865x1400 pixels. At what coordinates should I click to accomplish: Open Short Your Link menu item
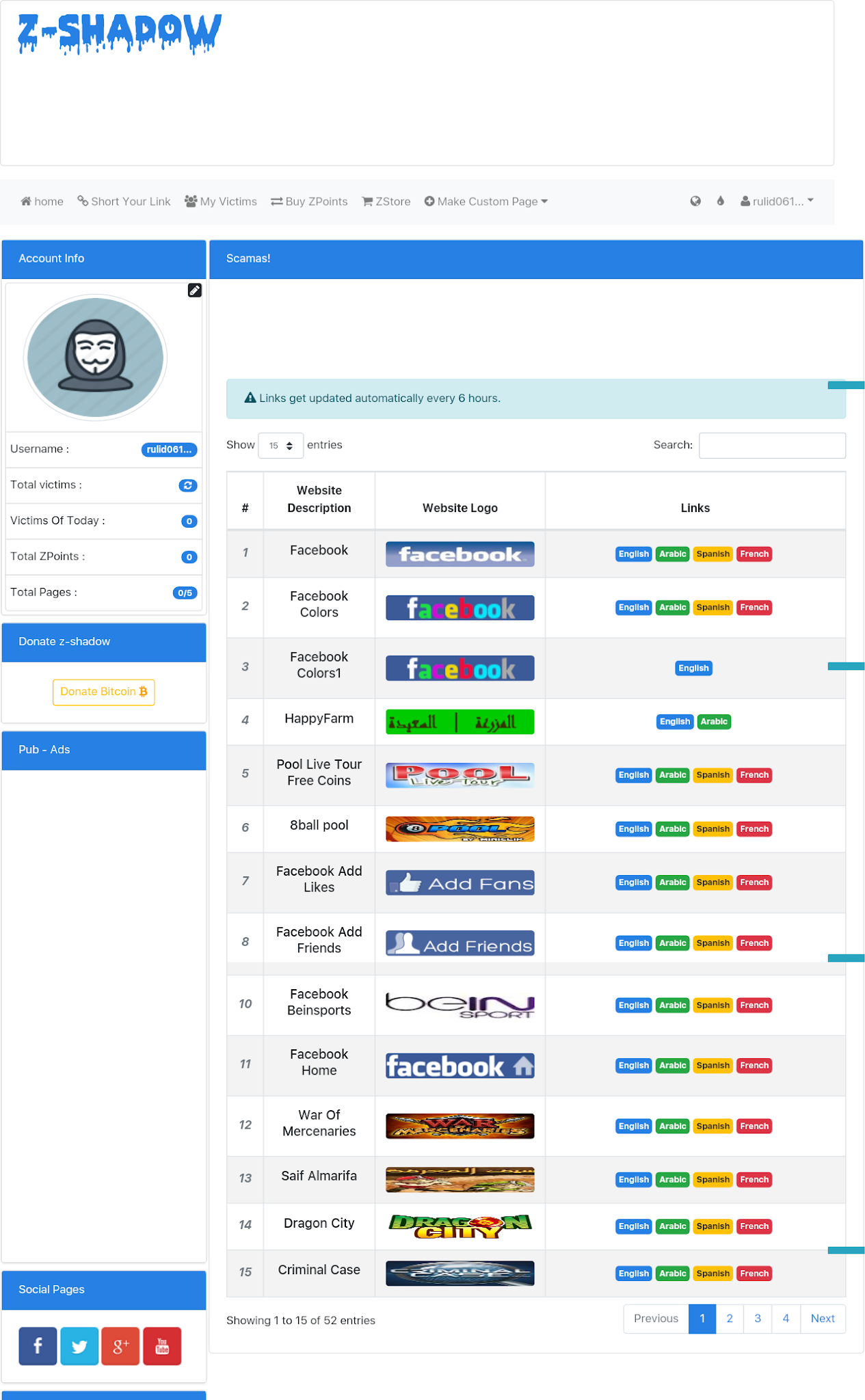[x=124, y=202]
